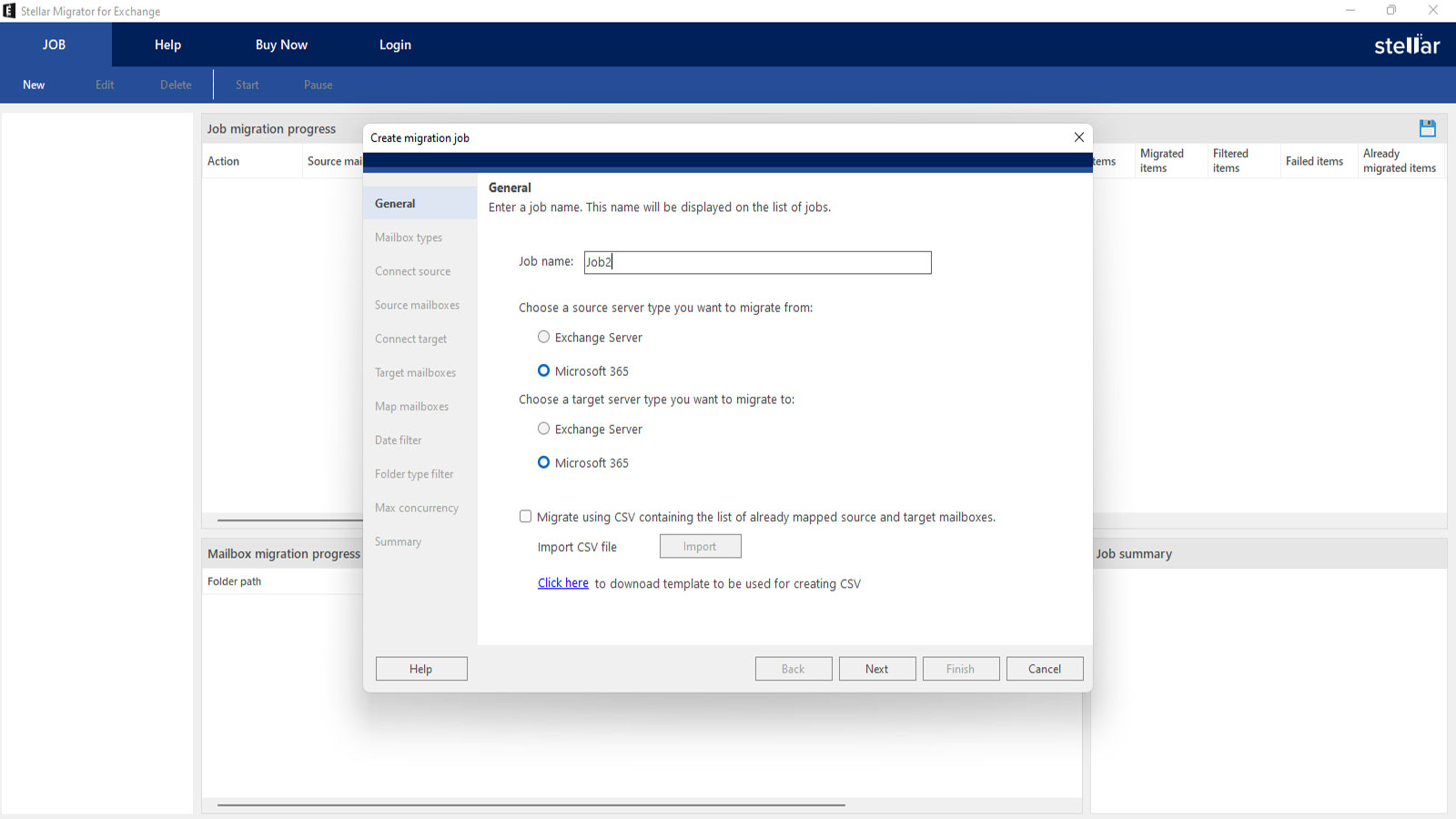Open the Click here CSV template link
1456x819 pixels.
point(562,583)
